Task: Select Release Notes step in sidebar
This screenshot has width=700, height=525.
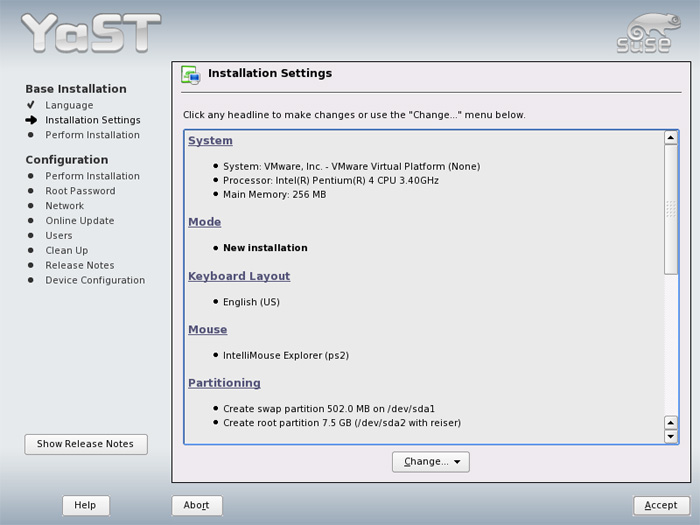Action: click(x=80, y=265)
